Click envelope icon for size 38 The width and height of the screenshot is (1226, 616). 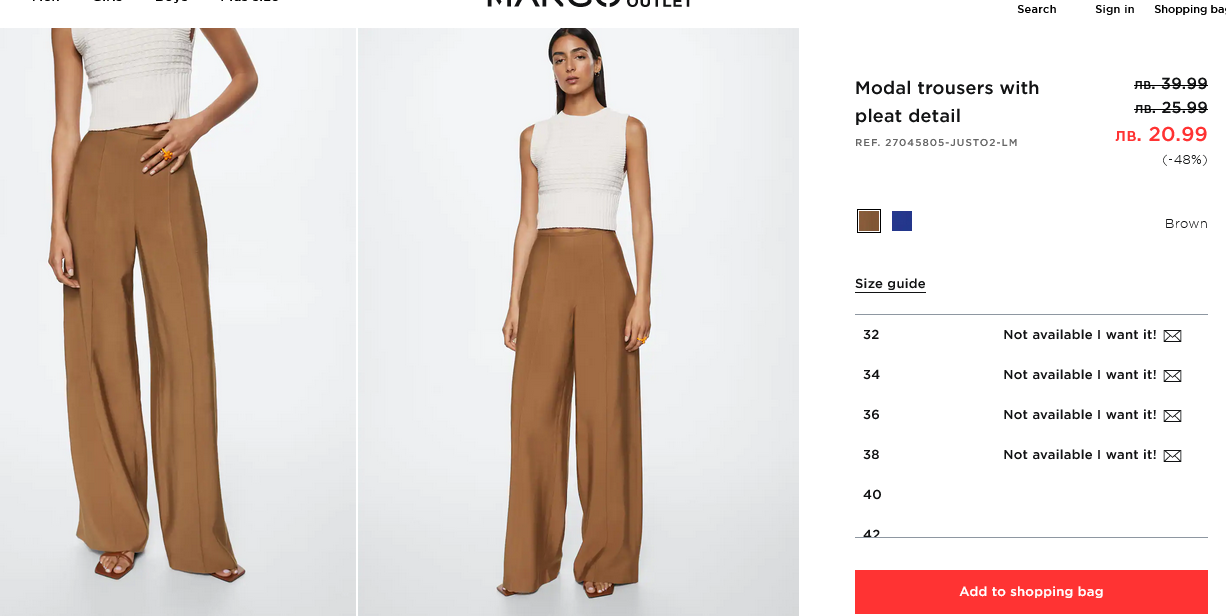[x=1172, y=456]
